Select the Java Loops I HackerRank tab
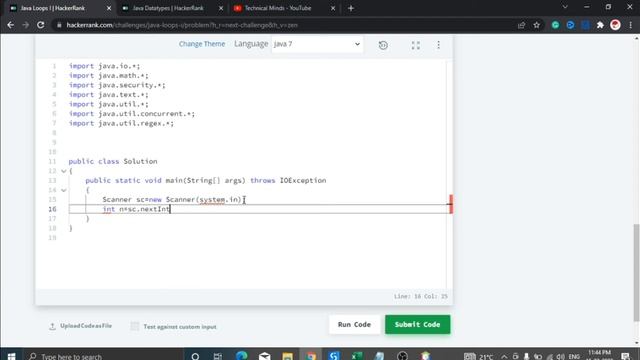 (53, 8)
